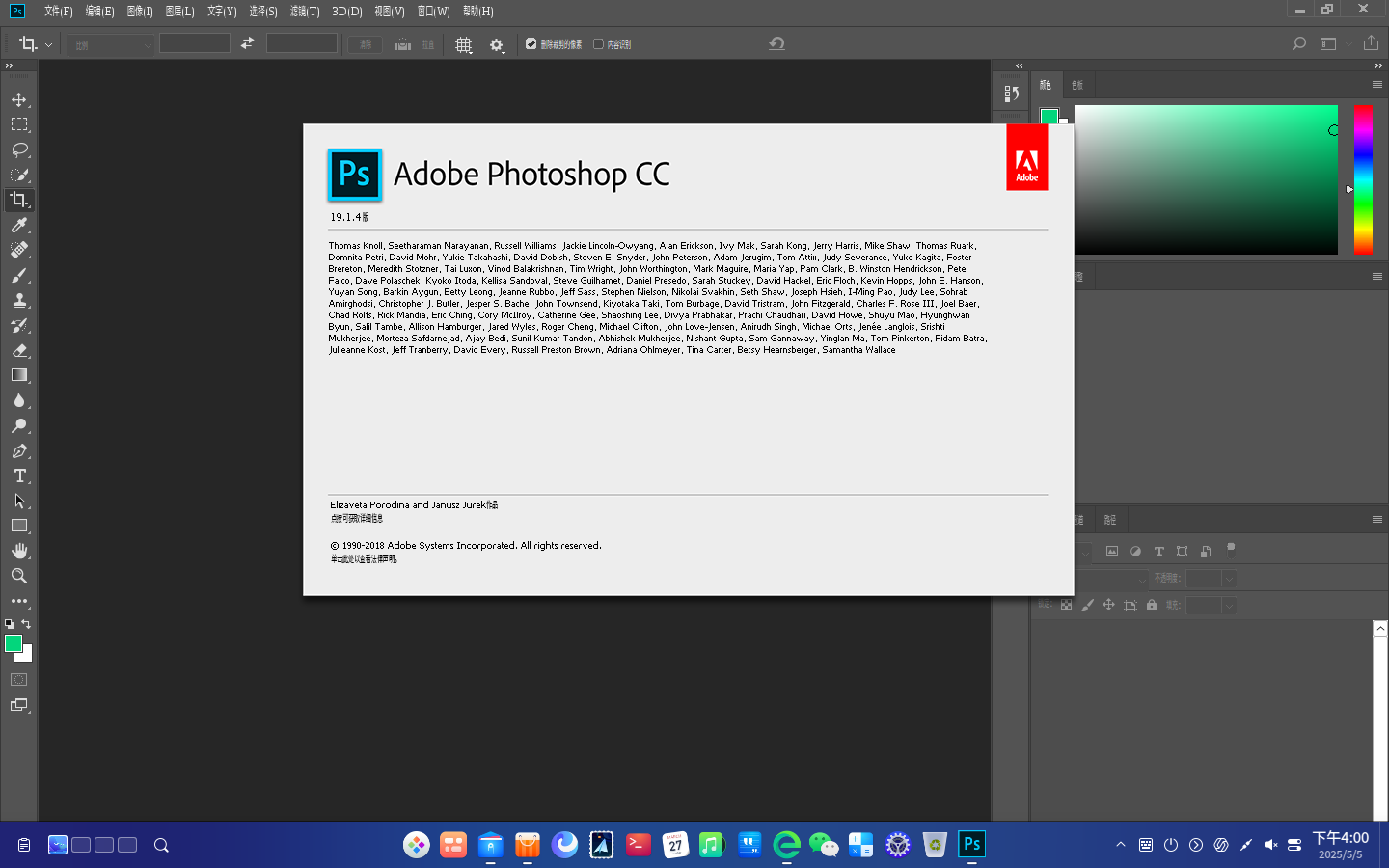The height and width of the screenshot is (868, 1389).
Task: Select the Dodge tool
Action: click(x=19, y=425)
